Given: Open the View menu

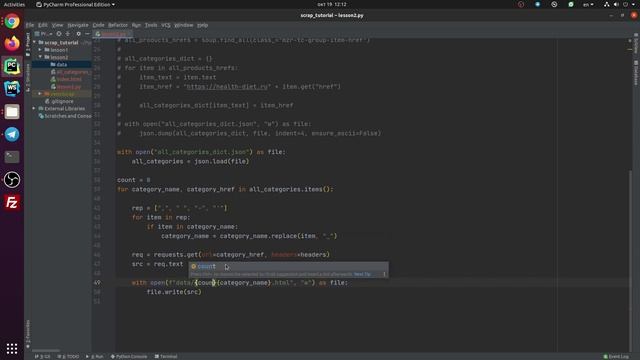Looking at the screenshot, I should tap(57, 25).
